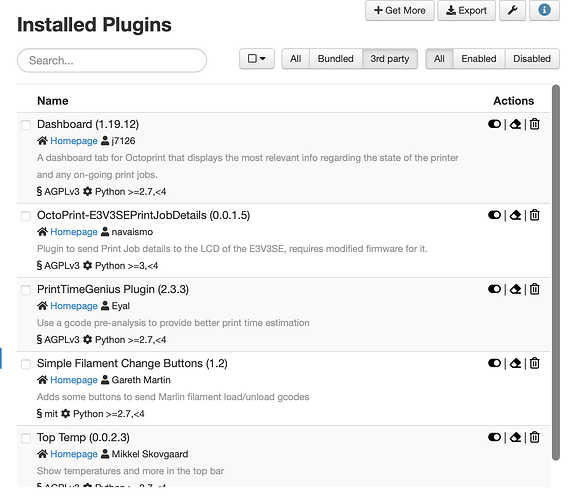571x500 pixels.
Task: Select the All filter beside Bundled
Action: pos(296,59)
